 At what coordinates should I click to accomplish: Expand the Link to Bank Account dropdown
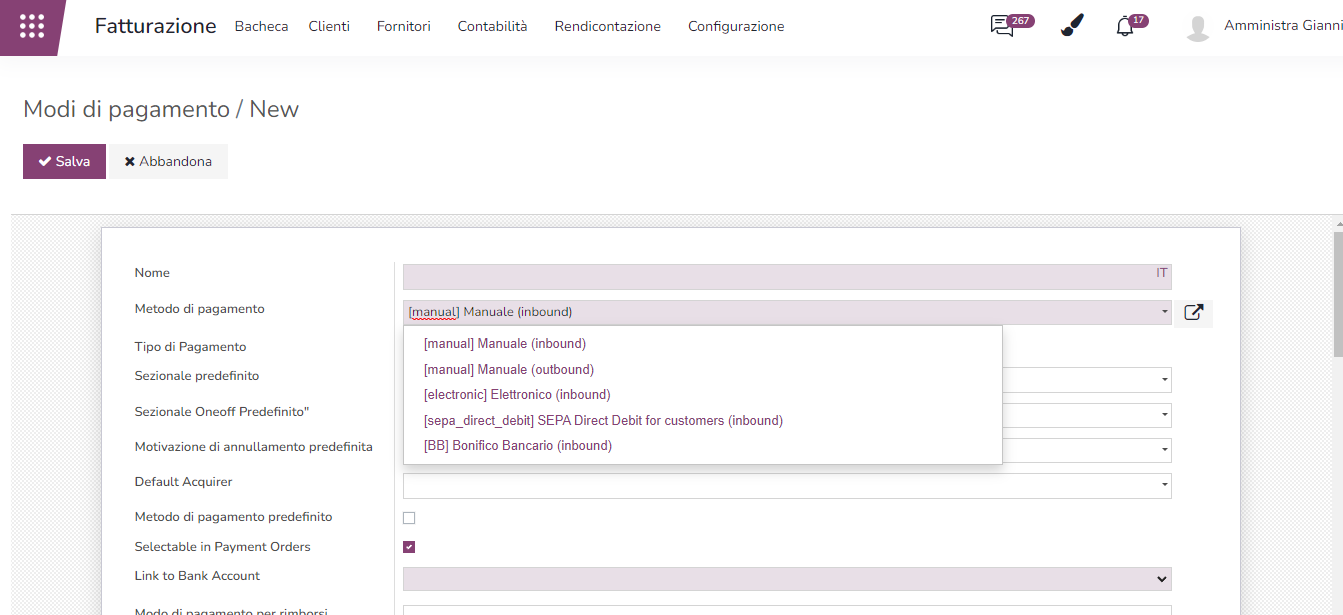1161,579
